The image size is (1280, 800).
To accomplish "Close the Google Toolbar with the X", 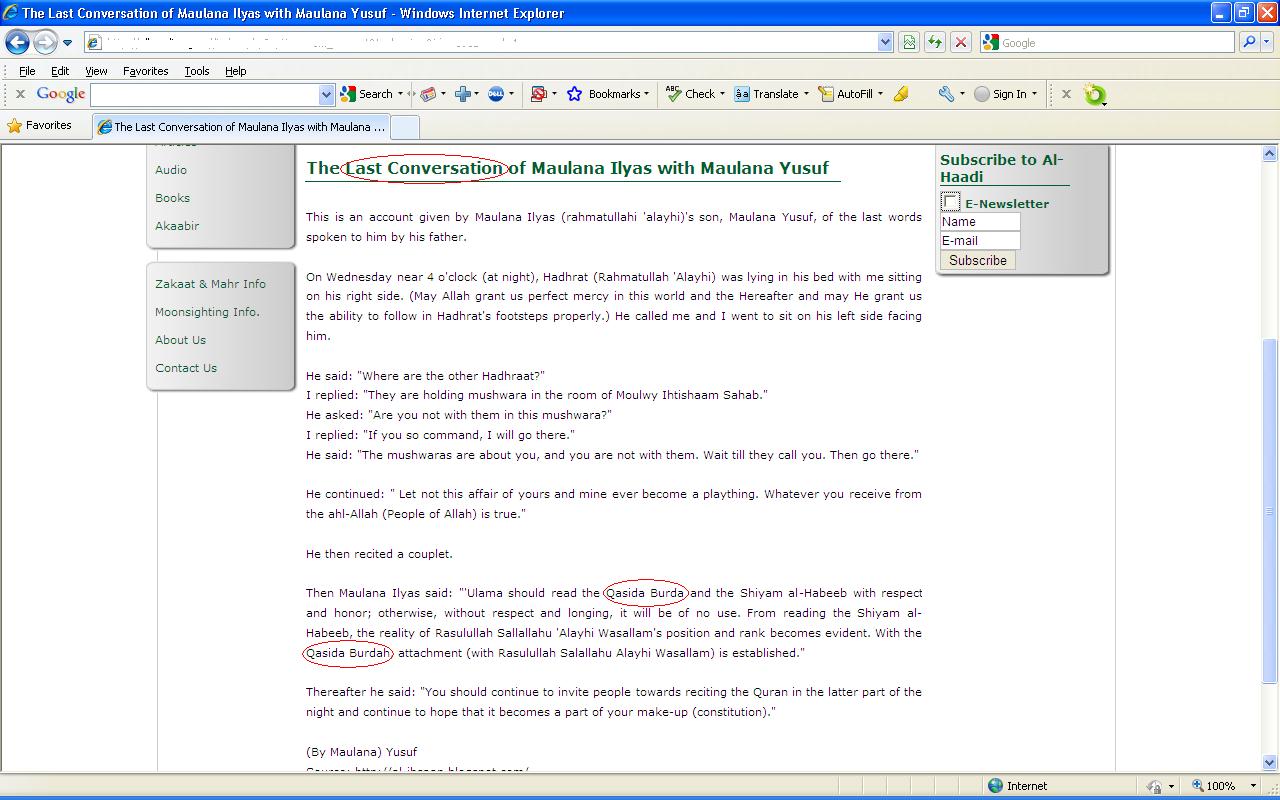I will 19,94.
